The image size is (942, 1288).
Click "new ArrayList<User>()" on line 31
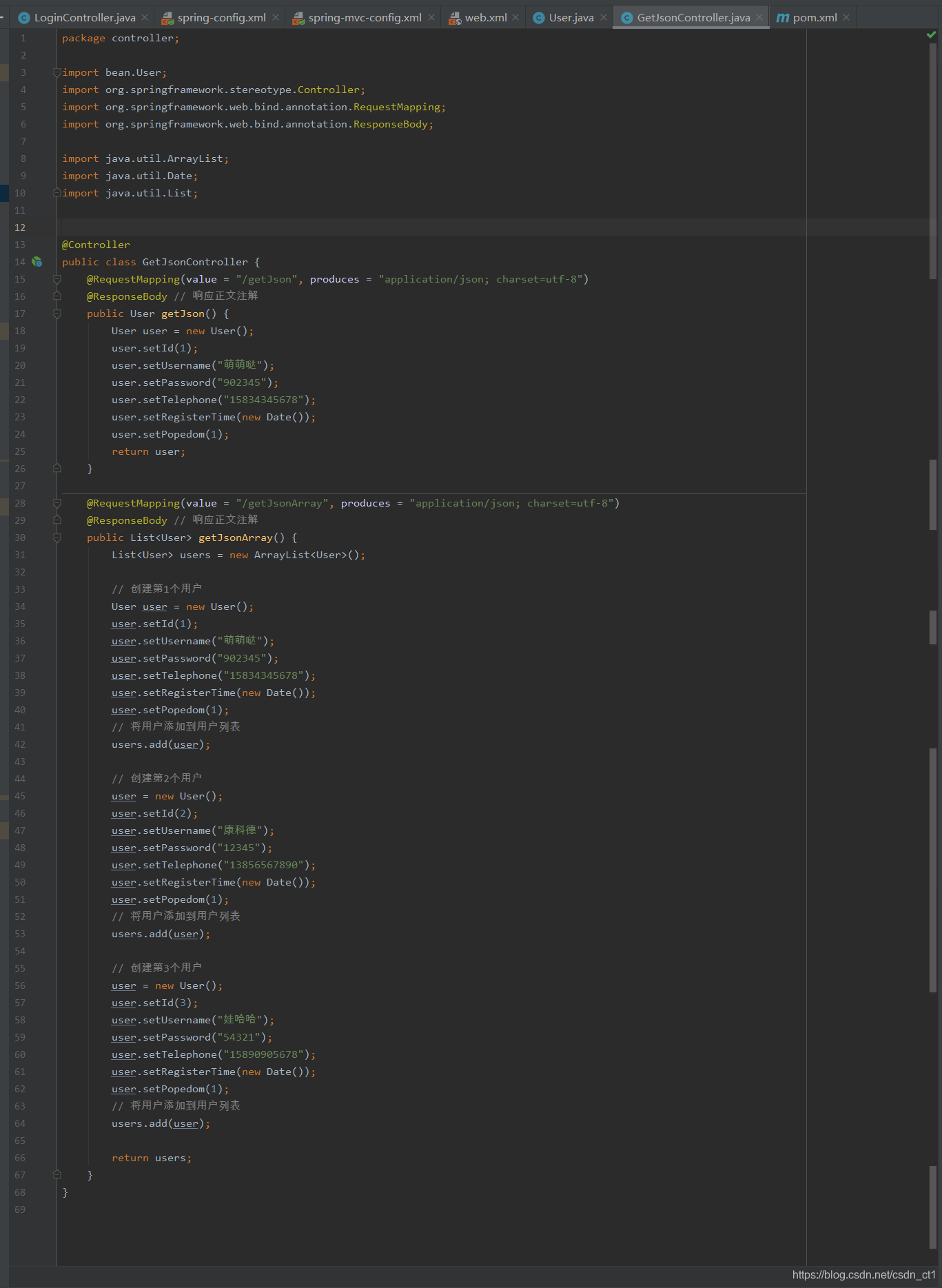point(294,555)
